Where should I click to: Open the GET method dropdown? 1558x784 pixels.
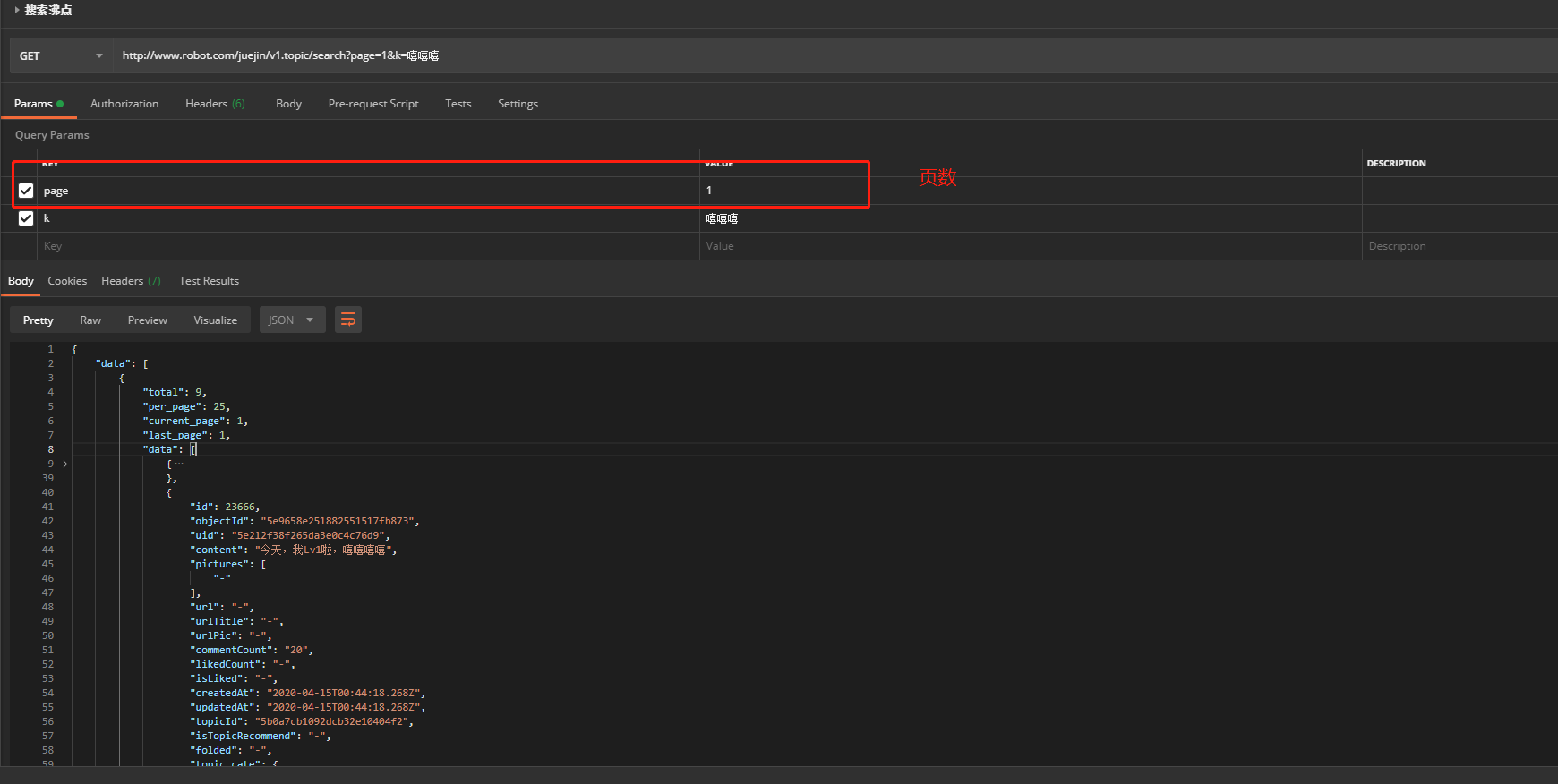coord(61,55)
